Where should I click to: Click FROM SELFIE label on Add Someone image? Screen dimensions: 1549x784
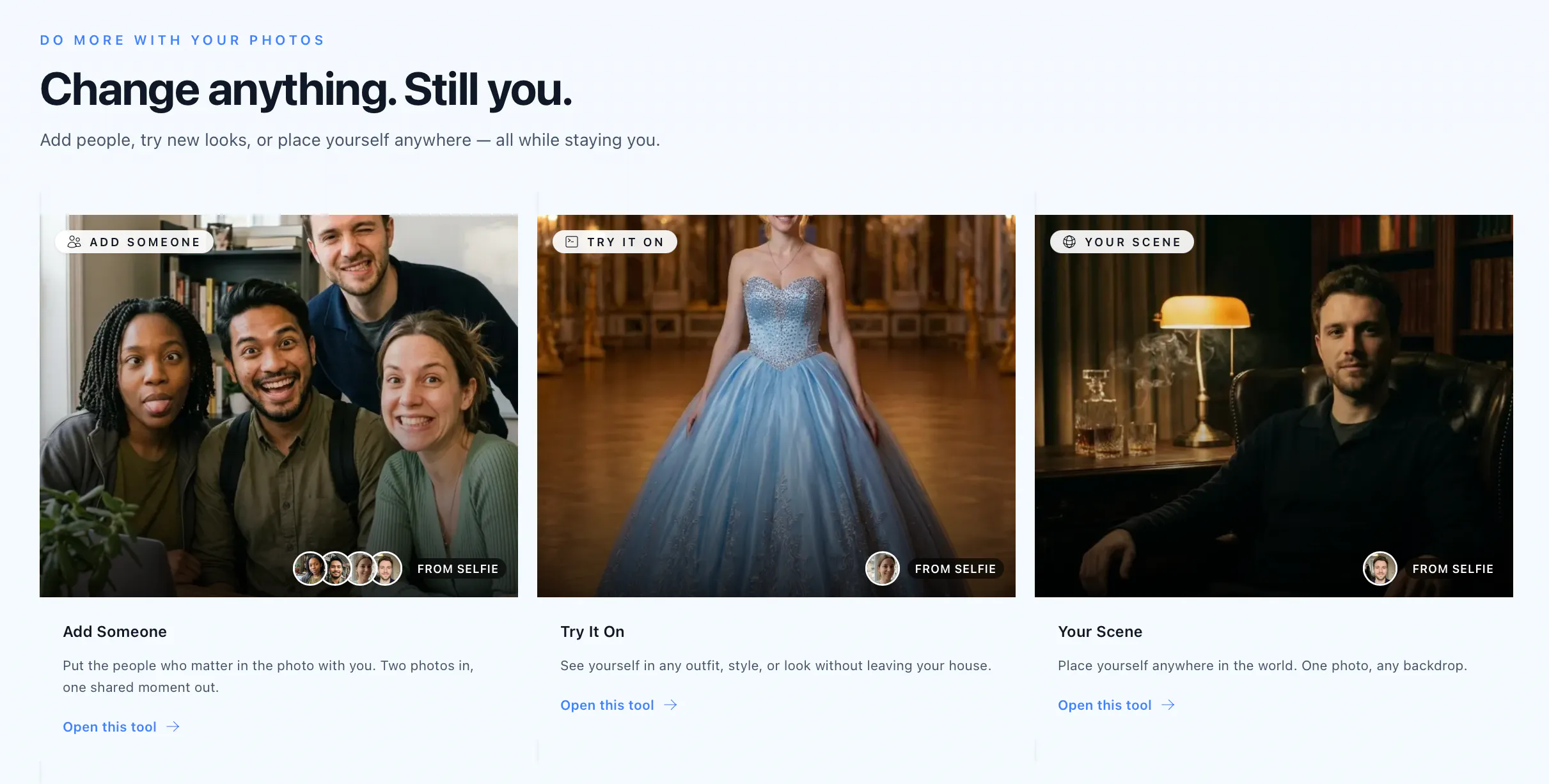click(458, 569)
